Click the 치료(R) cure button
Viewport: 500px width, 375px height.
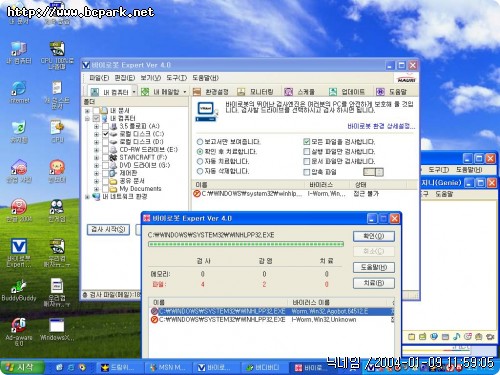coord(374,283)
